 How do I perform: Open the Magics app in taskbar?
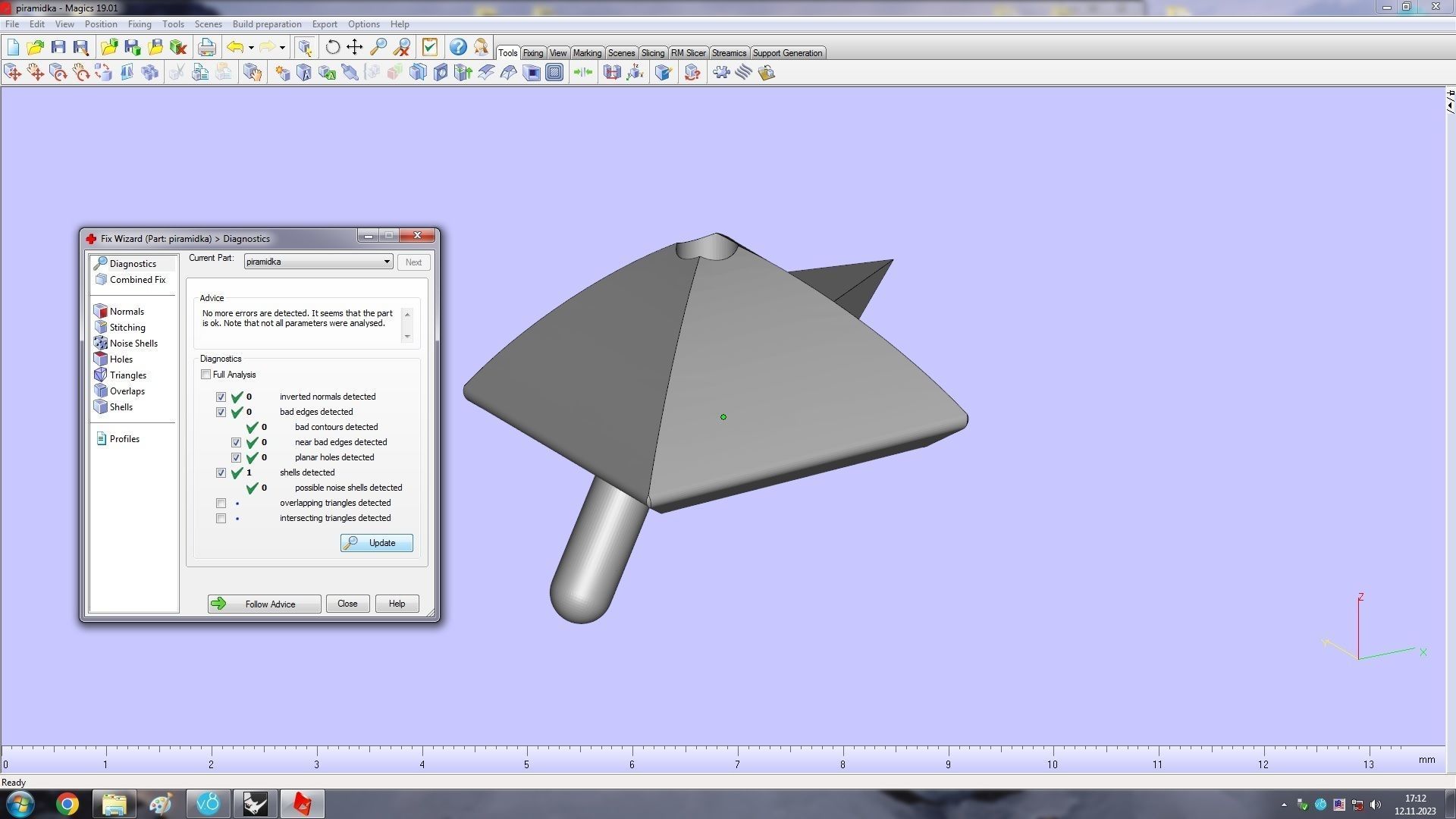click(302, 804)
